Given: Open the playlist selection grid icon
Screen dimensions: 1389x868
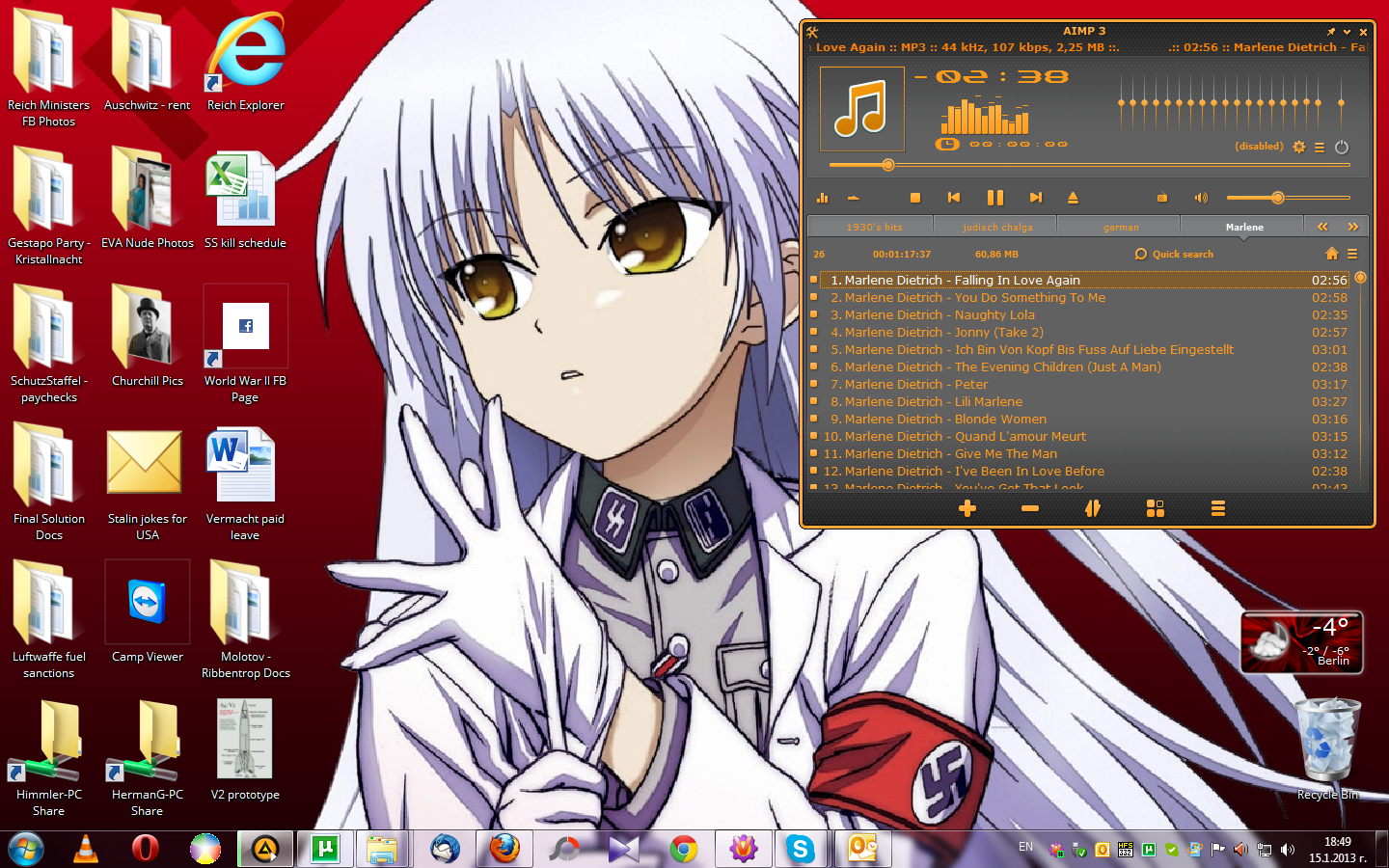Looking at the screenshot, I should (1156, 508).
